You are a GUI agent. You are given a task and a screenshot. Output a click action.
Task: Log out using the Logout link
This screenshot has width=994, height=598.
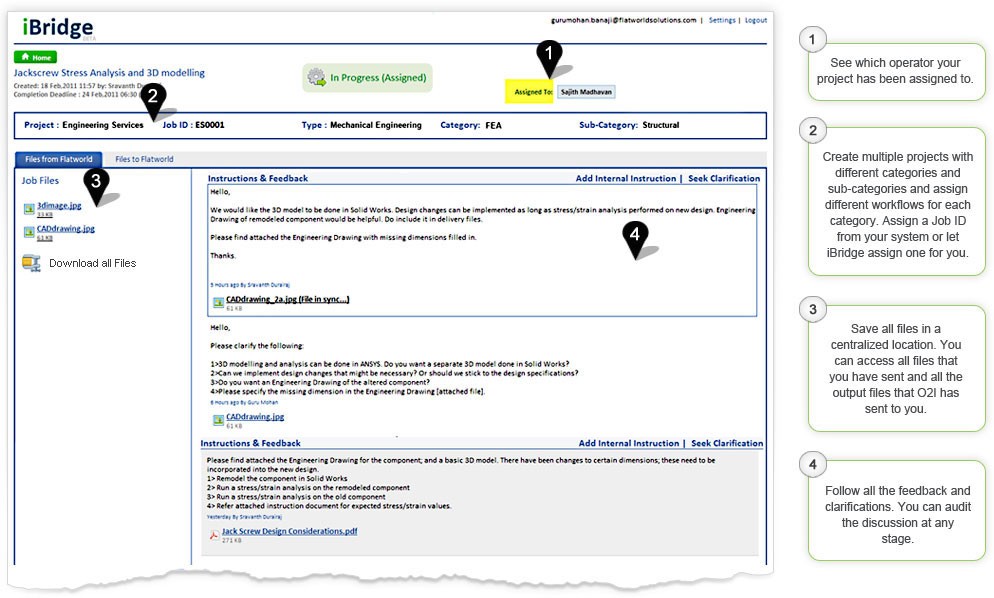[x=755, y=20]
